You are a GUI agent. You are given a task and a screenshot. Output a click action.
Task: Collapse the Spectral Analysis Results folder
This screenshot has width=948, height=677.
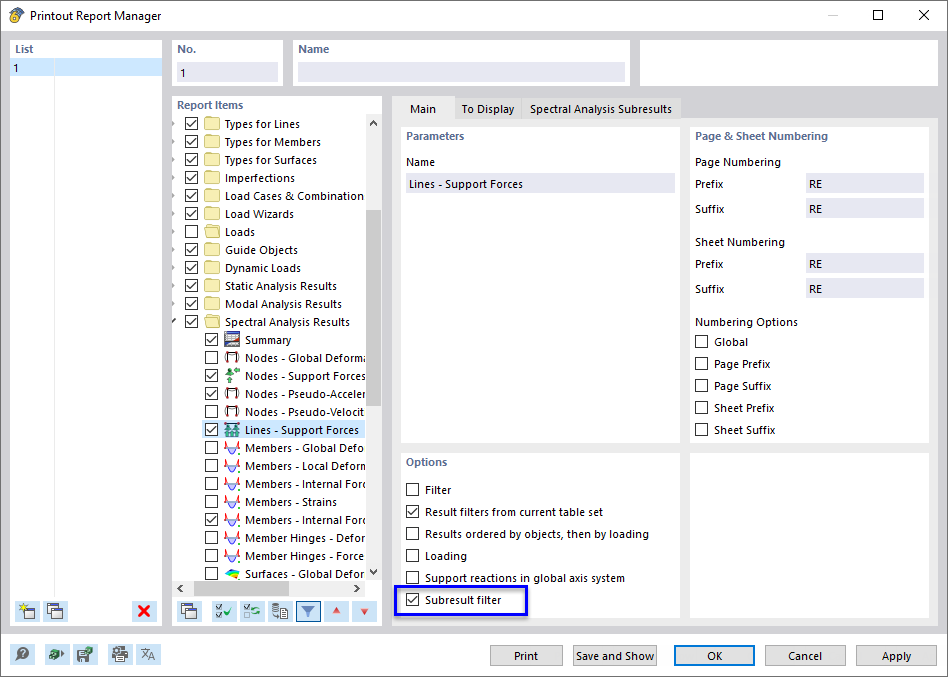(x=174, y=321)
